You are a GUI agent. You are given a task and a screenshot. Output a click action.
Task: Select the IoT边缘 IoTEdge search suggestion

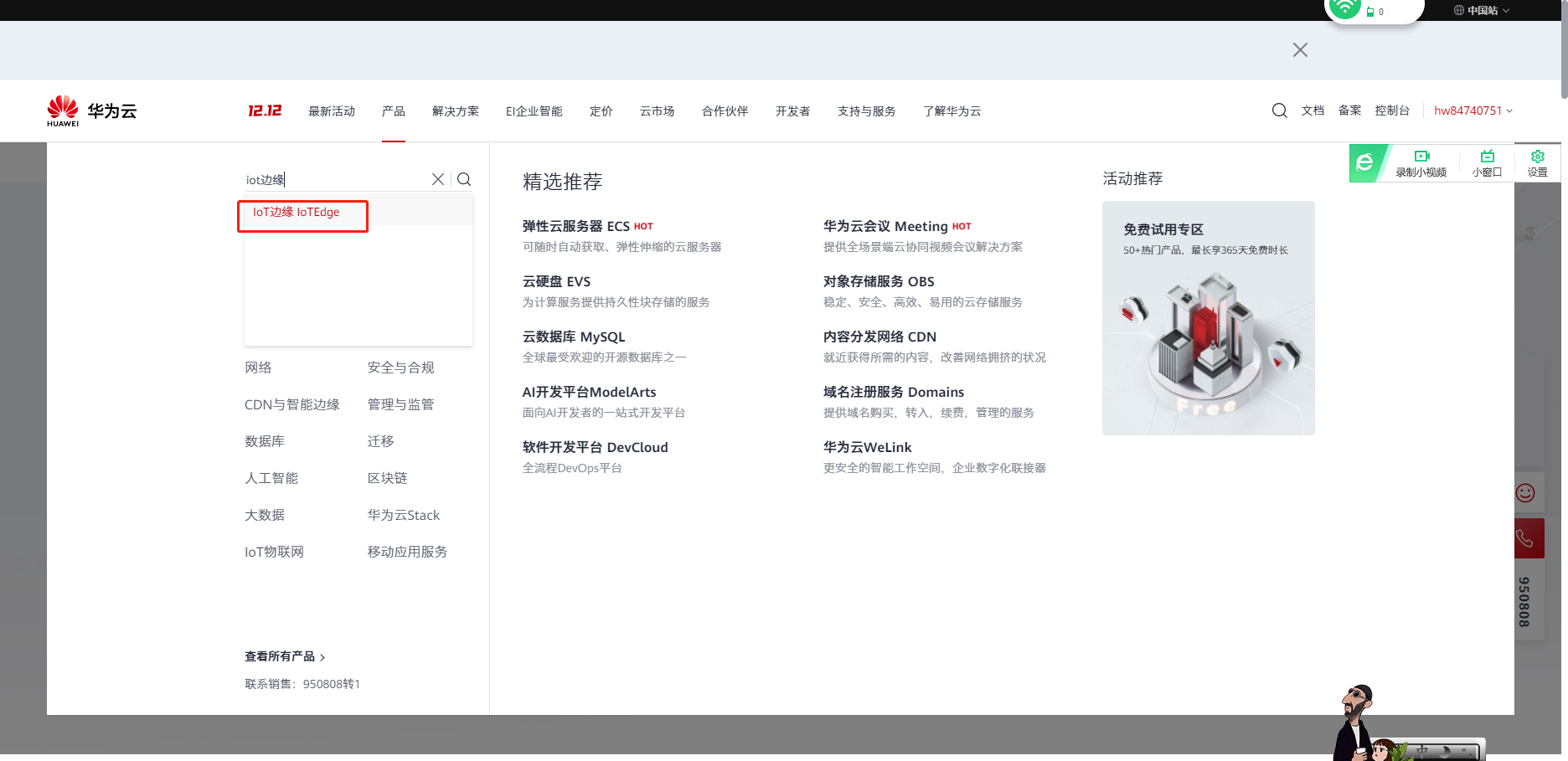[x=297, y=212]
